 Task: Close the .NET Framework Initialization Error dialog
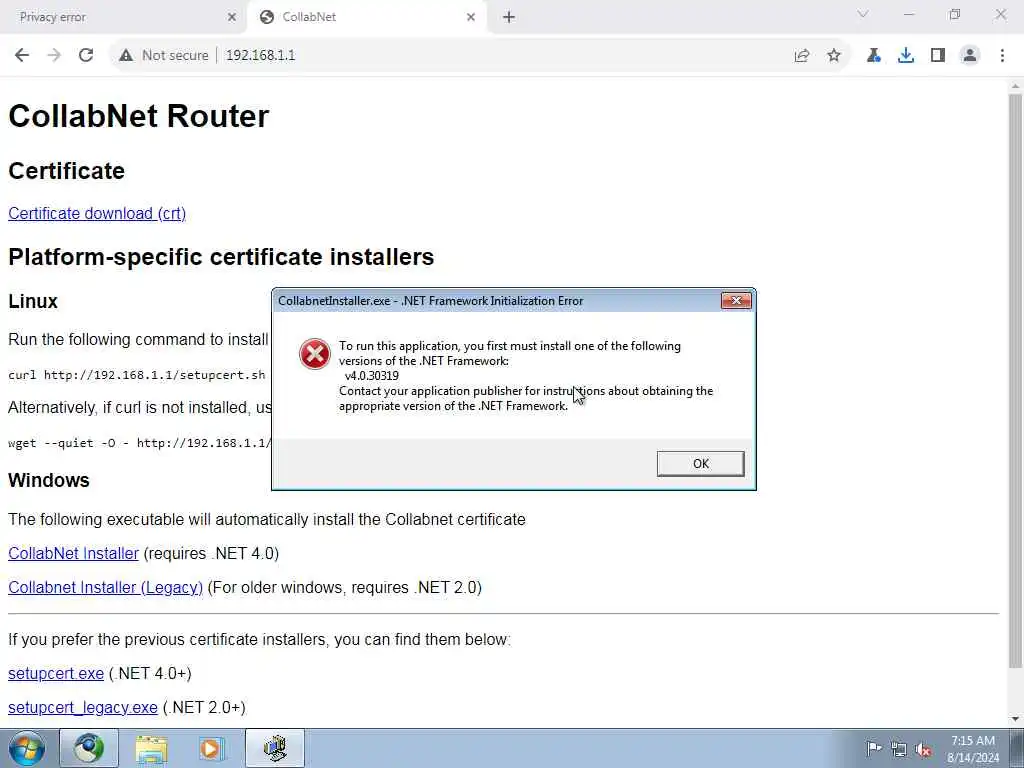pyautogui.click(x=736, y=300)
